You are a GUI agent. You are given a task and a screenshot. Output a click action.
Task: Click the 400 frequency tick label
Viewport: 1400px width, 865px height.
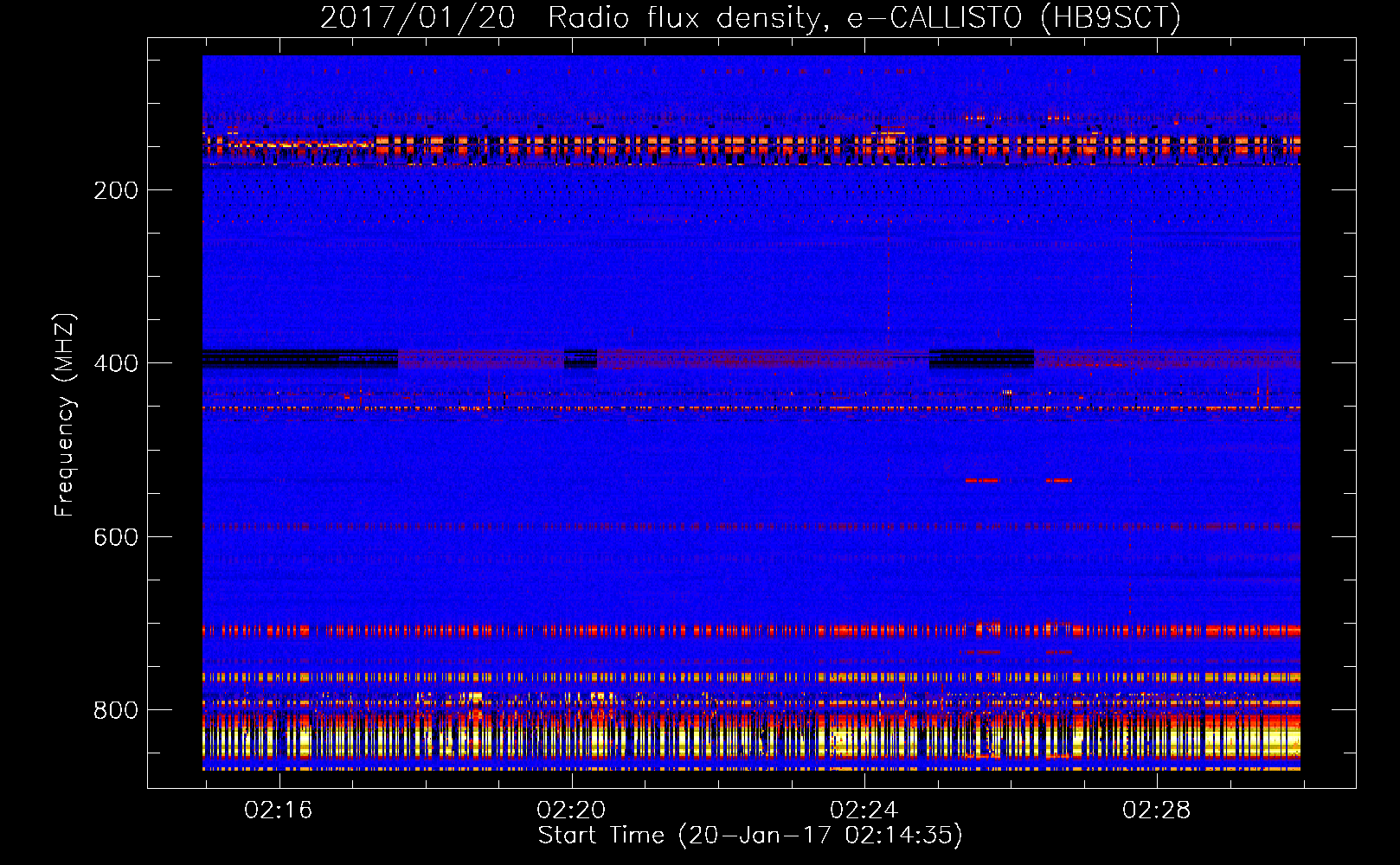116,363
